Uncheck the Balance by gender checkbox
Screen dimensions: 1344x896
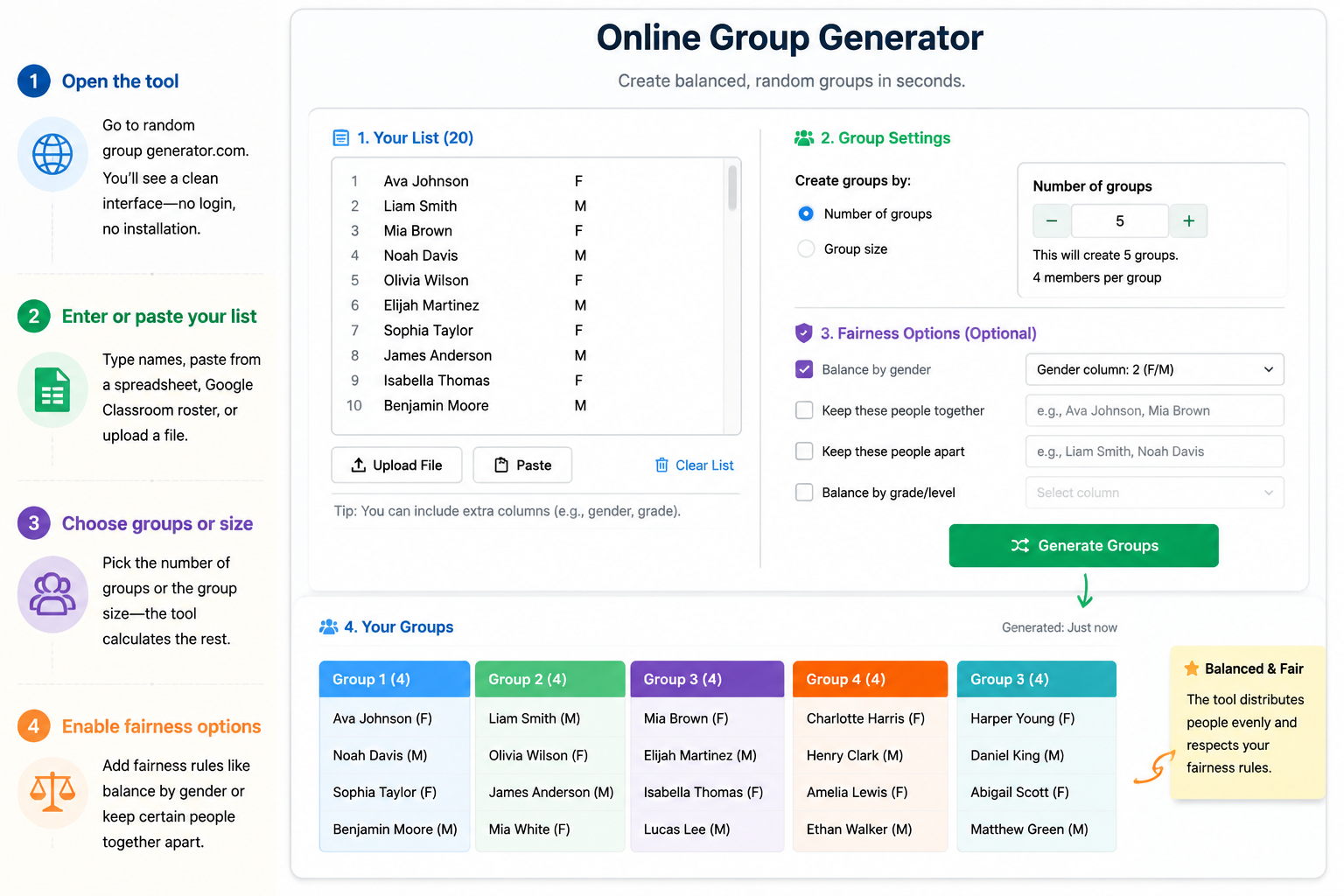(804, 369)
